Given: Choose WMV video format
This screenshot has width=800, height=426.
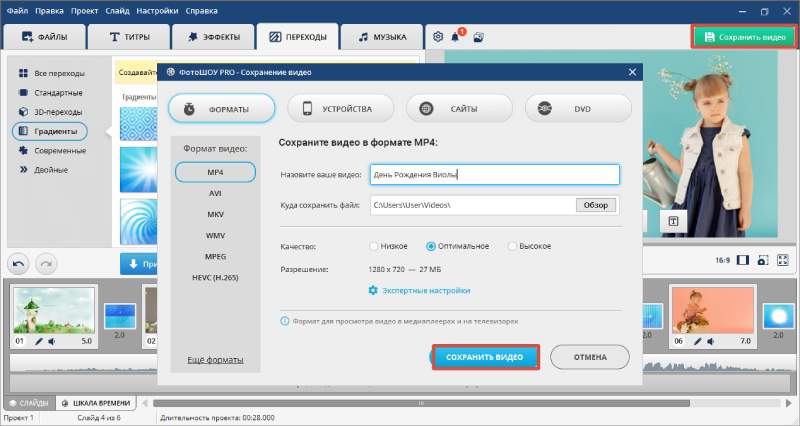Looking at the screenshot, I should click(x=215, y=236).
